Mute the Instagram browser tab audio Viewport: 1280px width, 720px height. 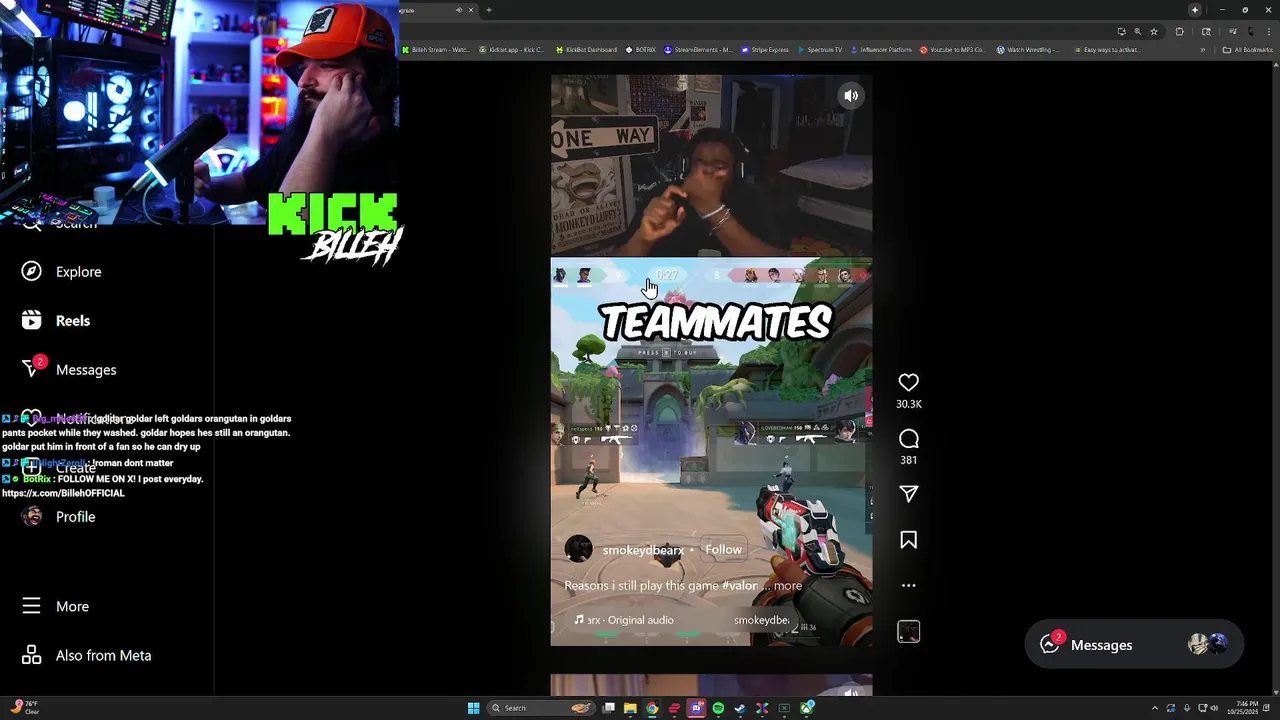click(x=459, y=10)
